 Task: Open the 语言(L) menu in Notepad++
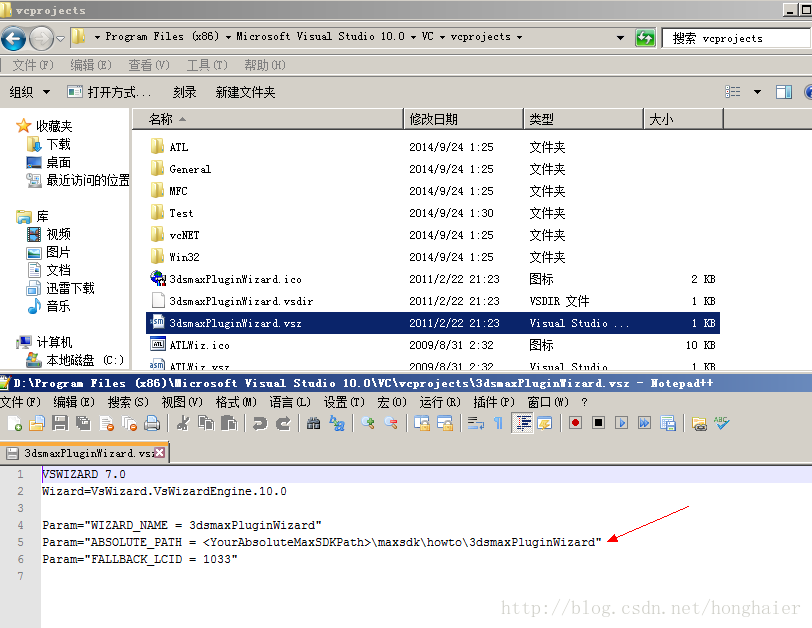tap(289, 402)
